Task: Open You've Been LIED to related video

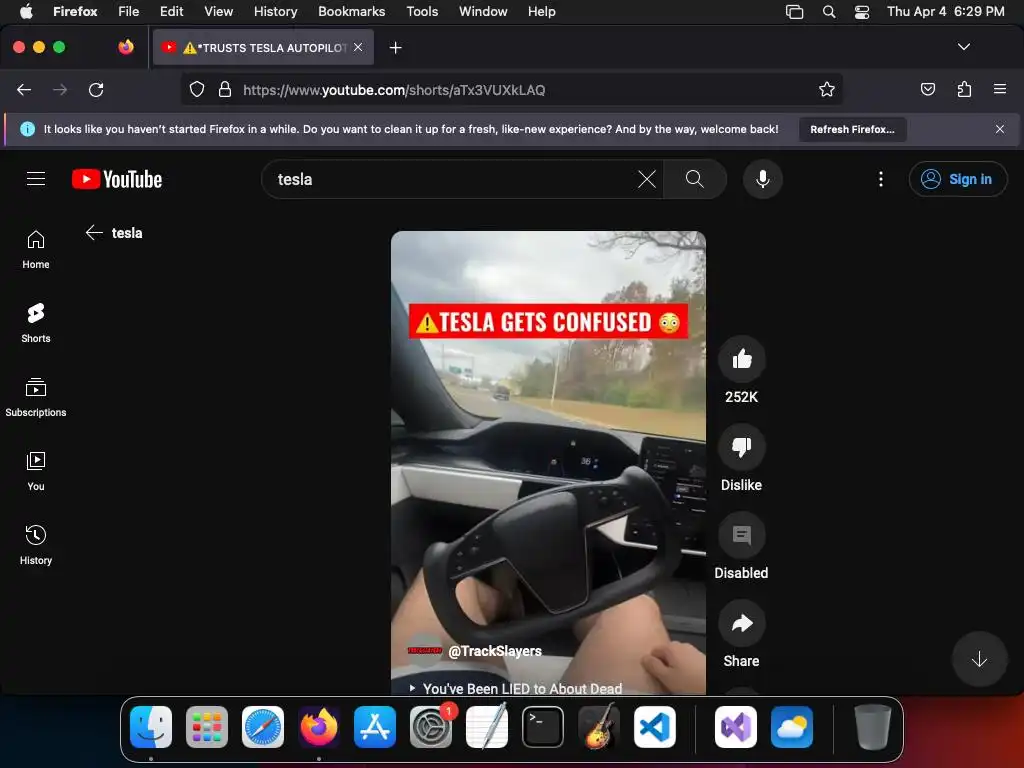Action: coord(516,688)
